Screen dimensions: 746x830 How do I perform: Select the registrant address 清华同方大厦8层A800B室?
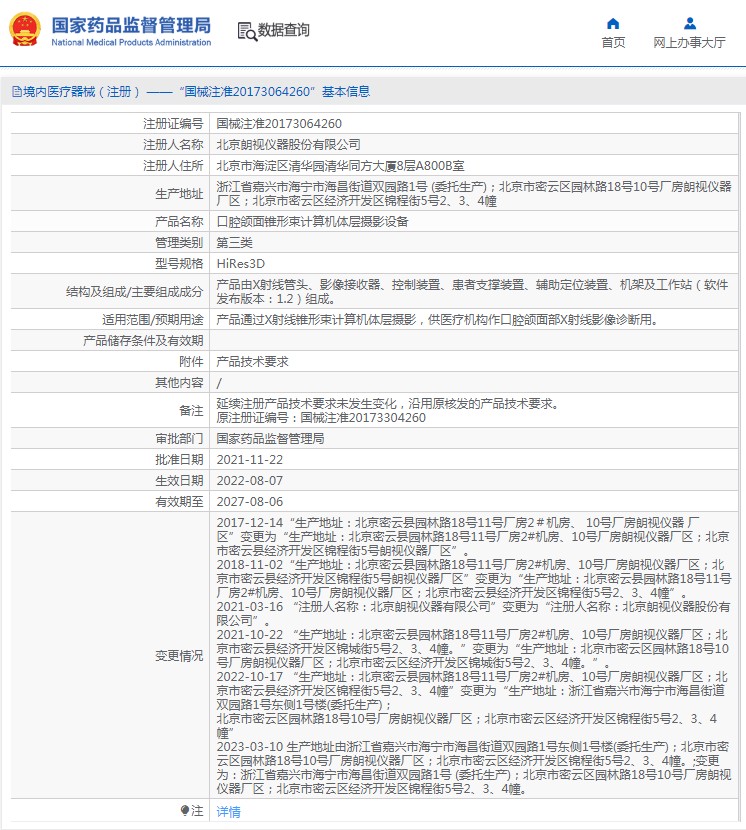click(x=340, y=166)
